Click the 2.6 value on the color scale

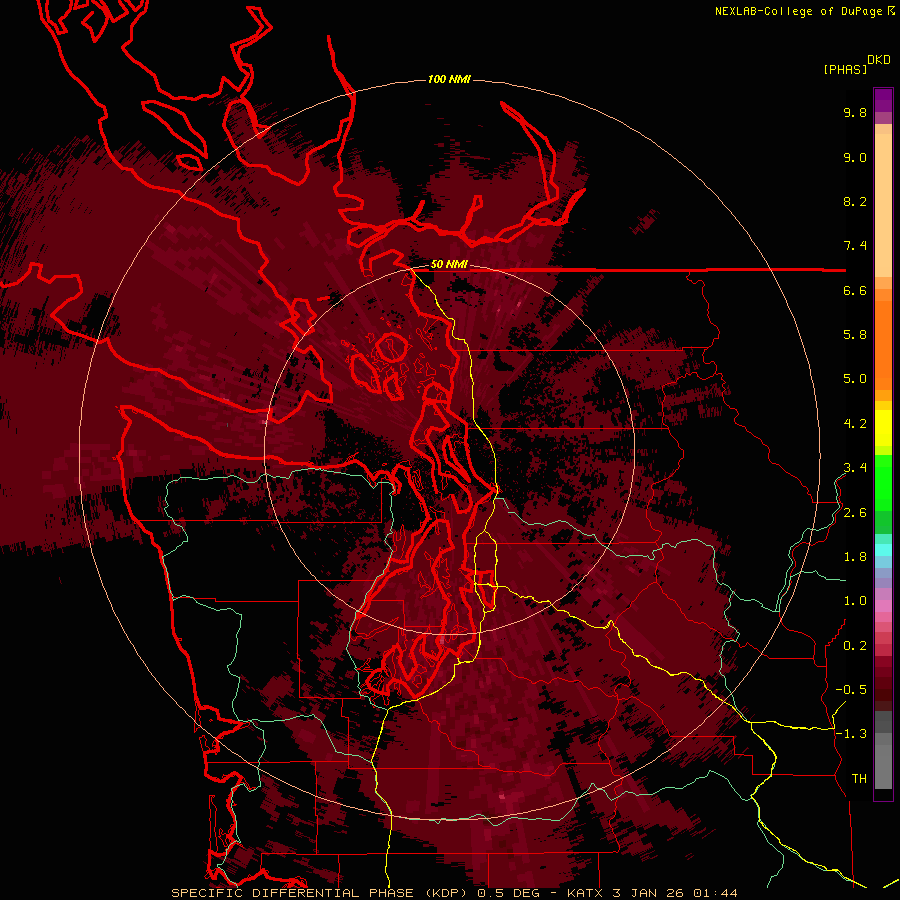(x=855, y=513)
